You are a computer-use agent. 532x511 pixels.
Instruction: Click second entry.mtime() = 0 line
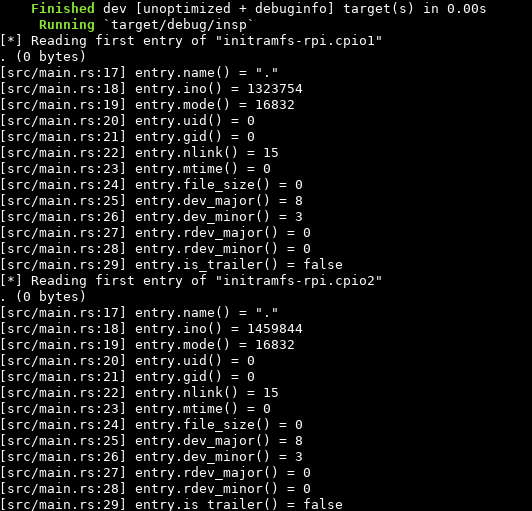click(135, 409)
